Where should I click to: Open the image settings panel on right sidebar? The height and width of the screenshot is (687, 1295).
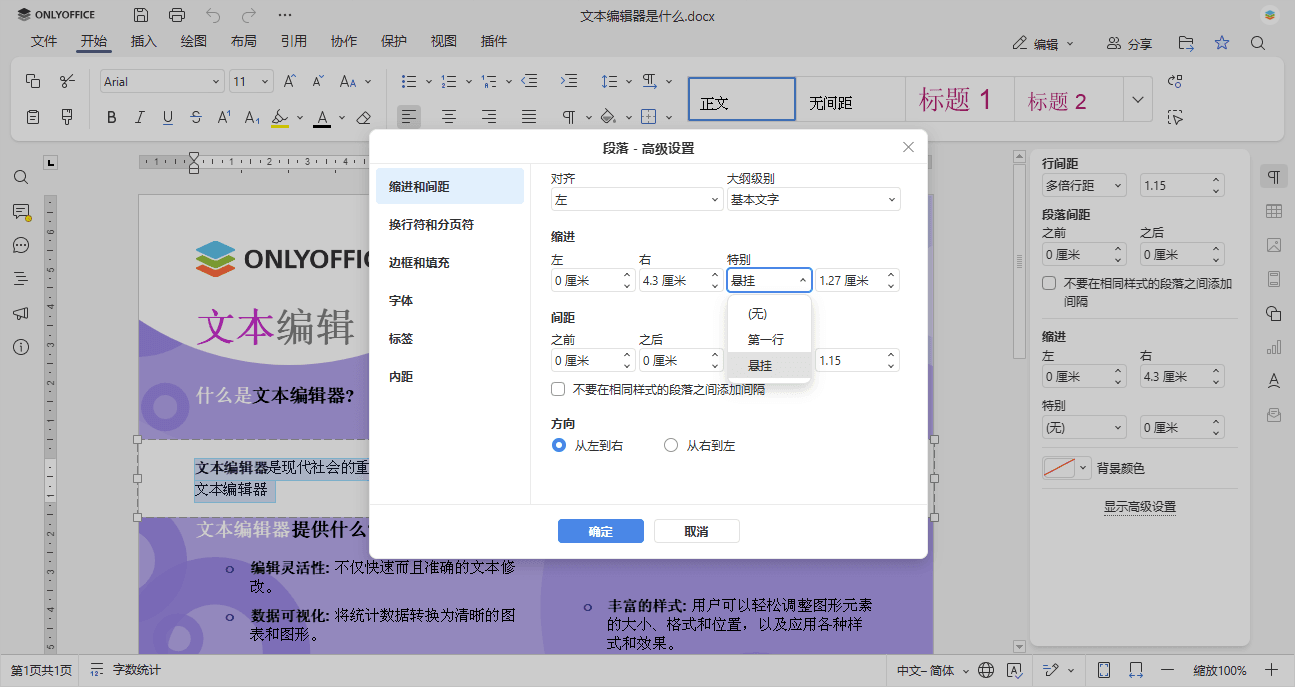click(x=1274, y=245)
